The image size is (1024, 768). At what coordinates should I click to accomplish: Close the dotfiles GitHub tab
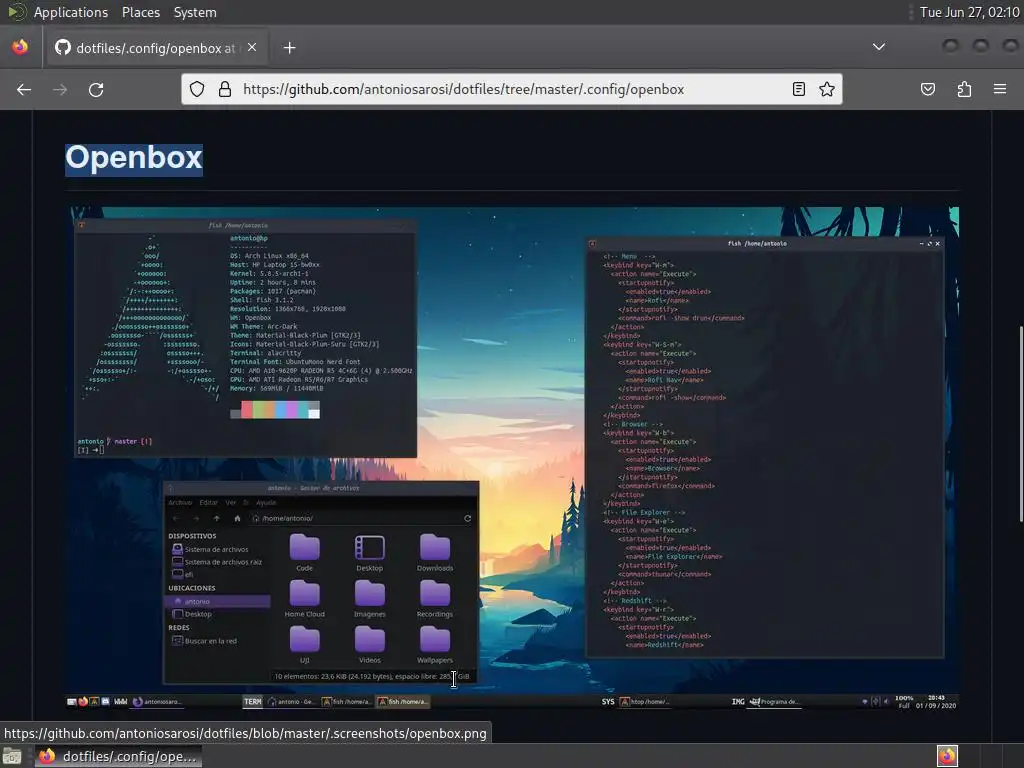(x=252, y=48)
